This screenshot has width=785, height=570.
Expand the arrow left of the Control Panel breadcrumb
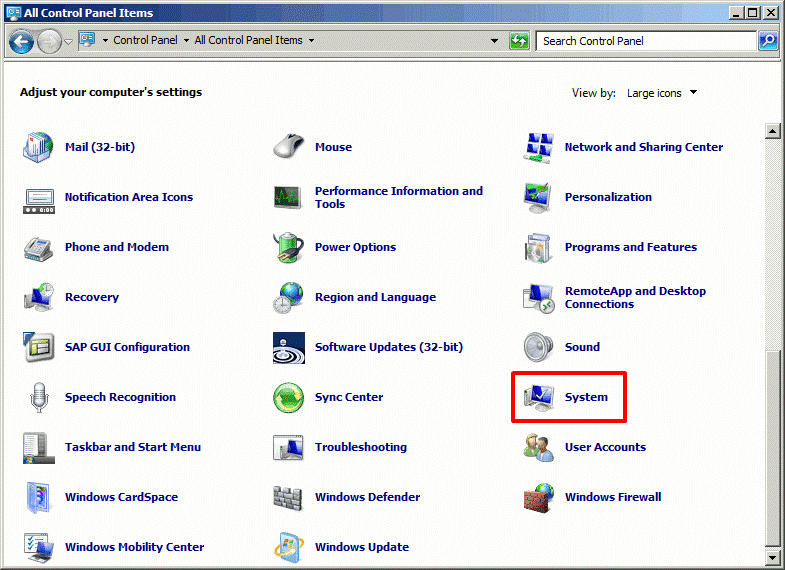[105, 41]
